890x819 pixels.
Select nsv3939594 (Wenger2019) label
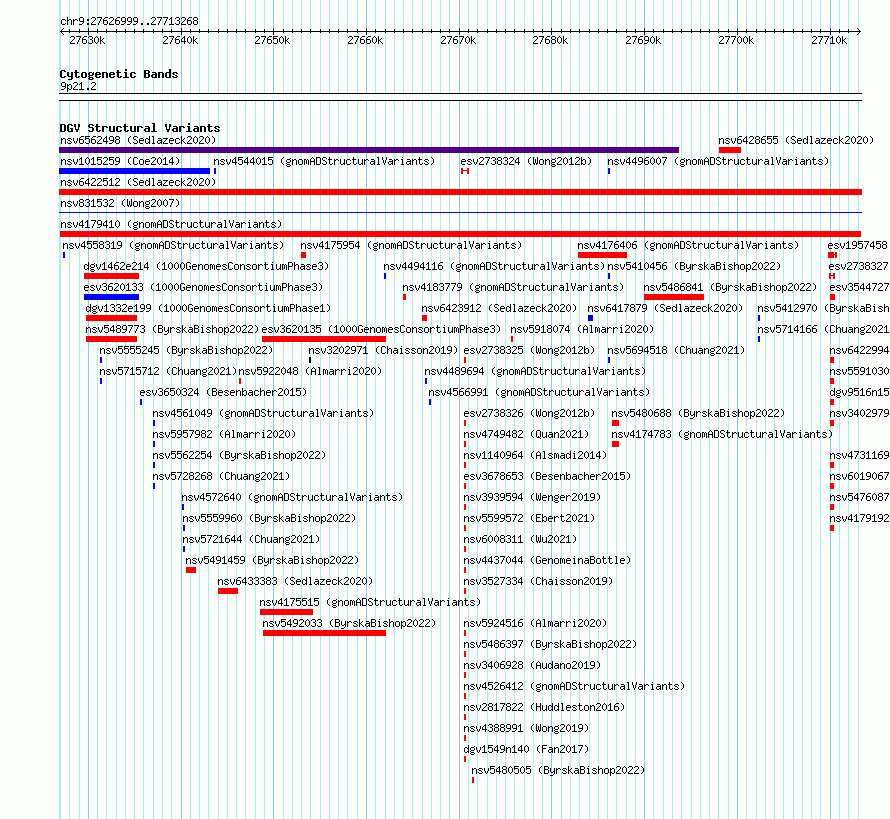coord(532,497)
